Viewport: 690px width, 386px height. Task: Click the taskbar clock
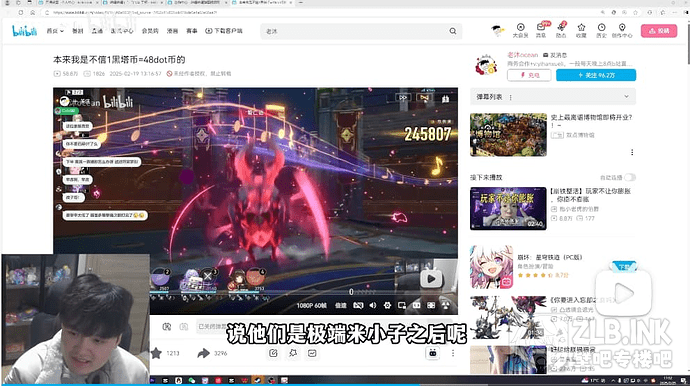coord(668,380)
